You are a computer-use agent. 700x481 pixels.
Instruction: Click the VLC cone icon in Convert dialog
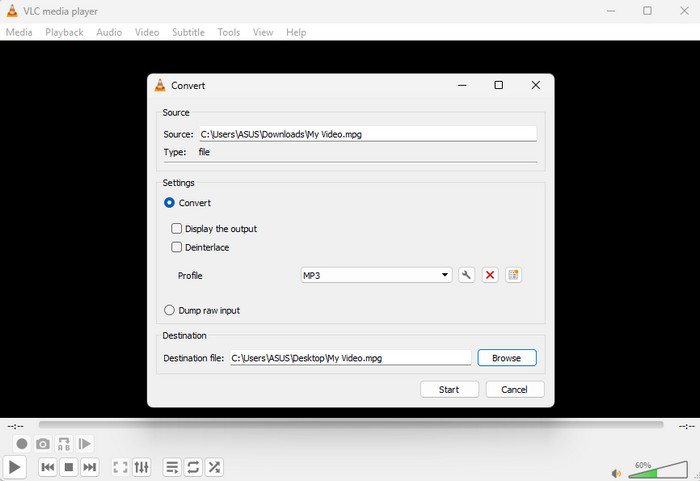point(160,85)
